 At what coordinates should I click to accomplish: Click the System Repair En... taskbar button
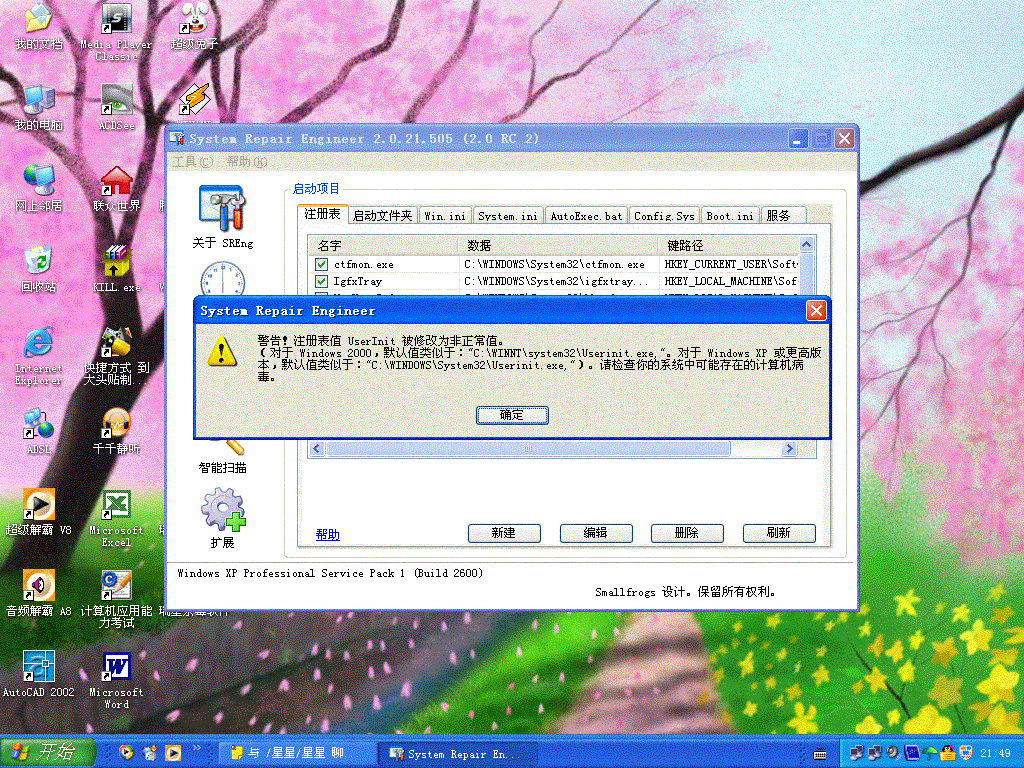tap(458, 753)
